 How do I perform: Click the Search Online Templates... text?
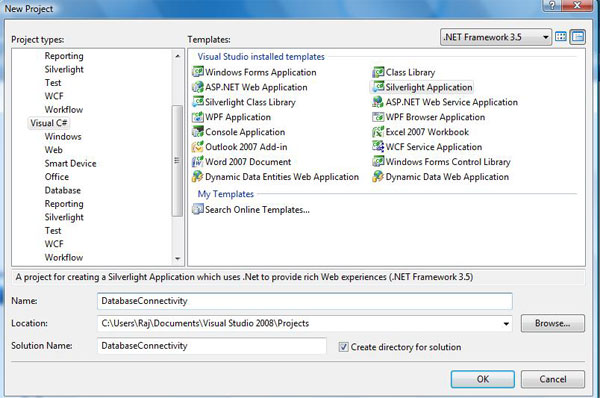click(x=257, y=210)
